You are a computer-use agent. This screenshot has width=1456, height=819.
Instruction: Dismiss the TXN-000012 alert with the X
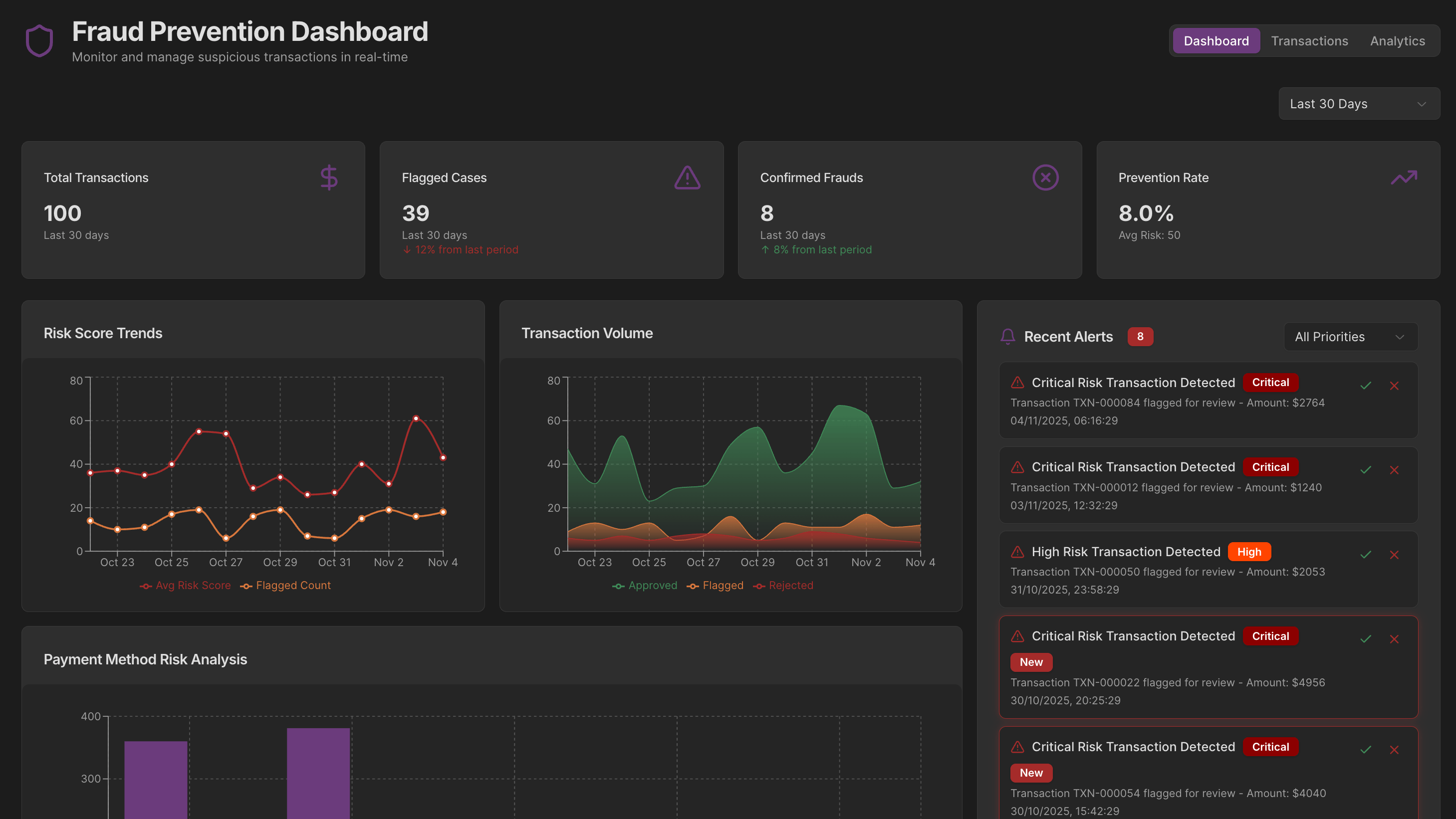pos(1394,470)
